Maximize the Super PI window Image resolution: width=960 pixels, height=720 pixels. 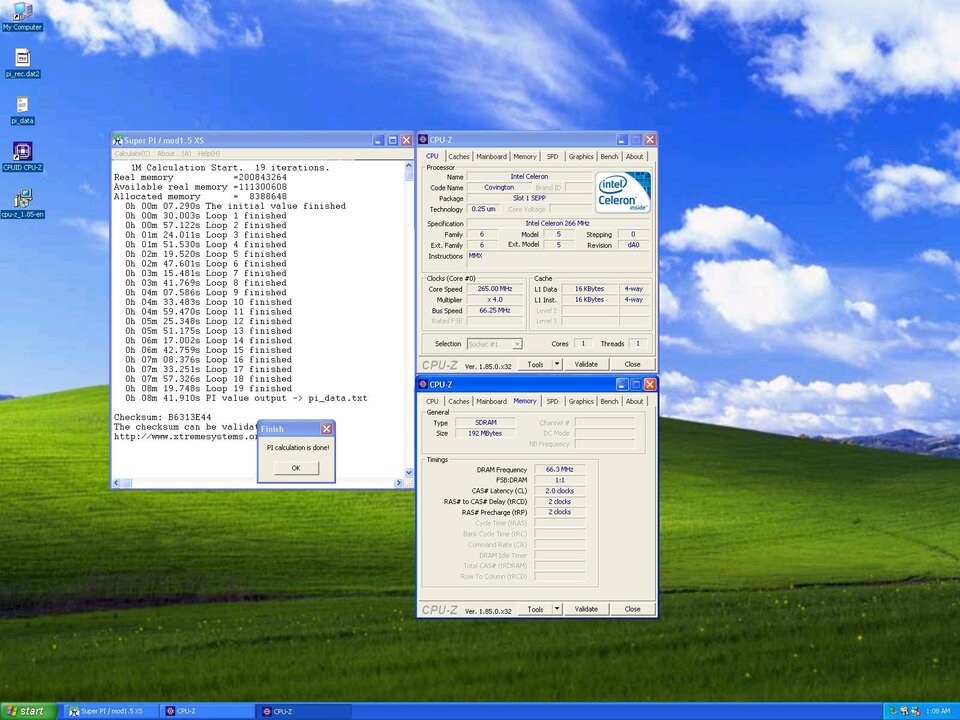(393, 140)
